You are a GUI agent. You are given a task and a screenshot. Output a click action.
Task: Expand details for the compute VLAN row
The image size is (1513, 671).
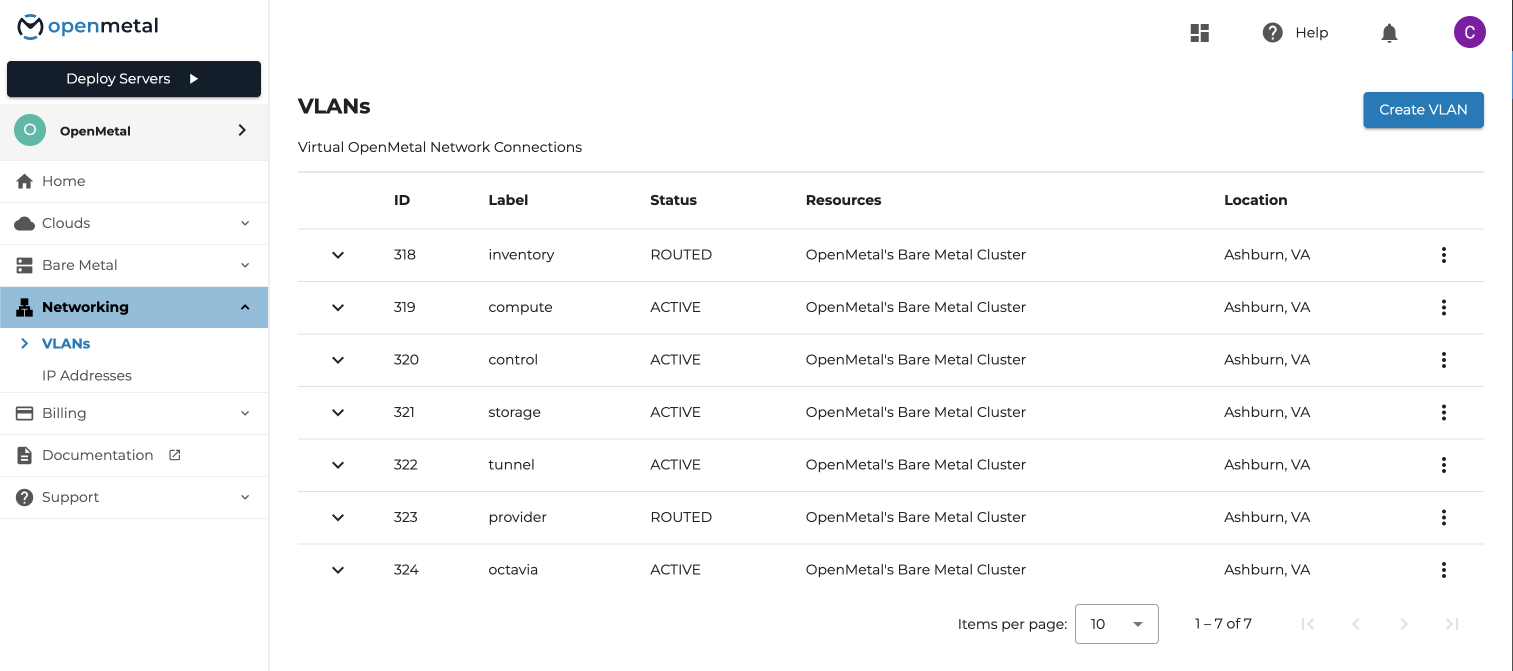[337, 307]
